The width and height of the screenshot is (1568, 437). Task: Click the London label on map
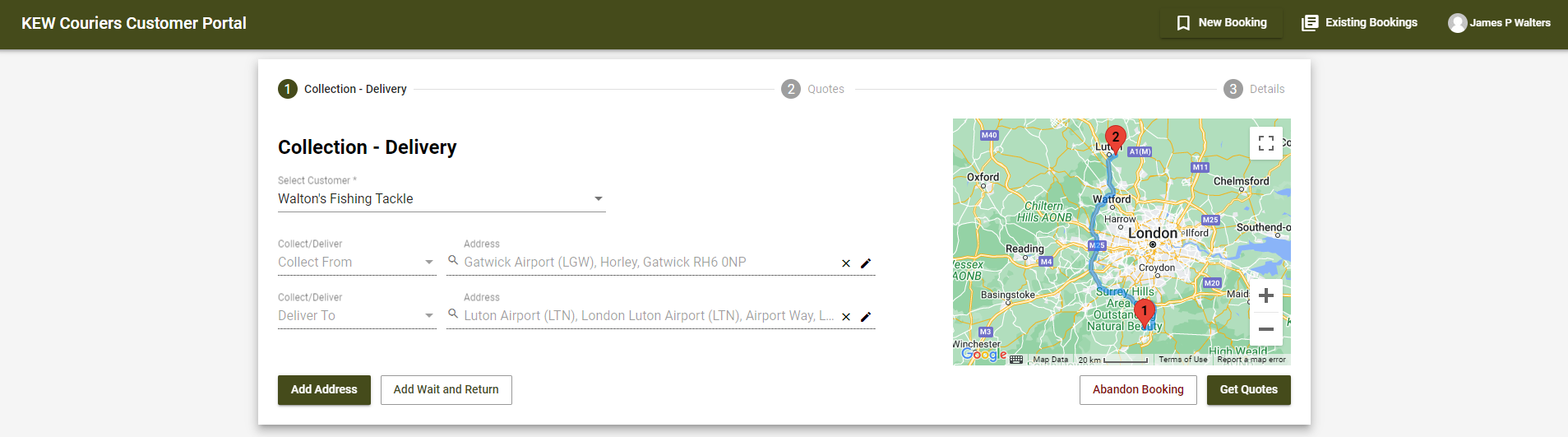point(1152,234)
